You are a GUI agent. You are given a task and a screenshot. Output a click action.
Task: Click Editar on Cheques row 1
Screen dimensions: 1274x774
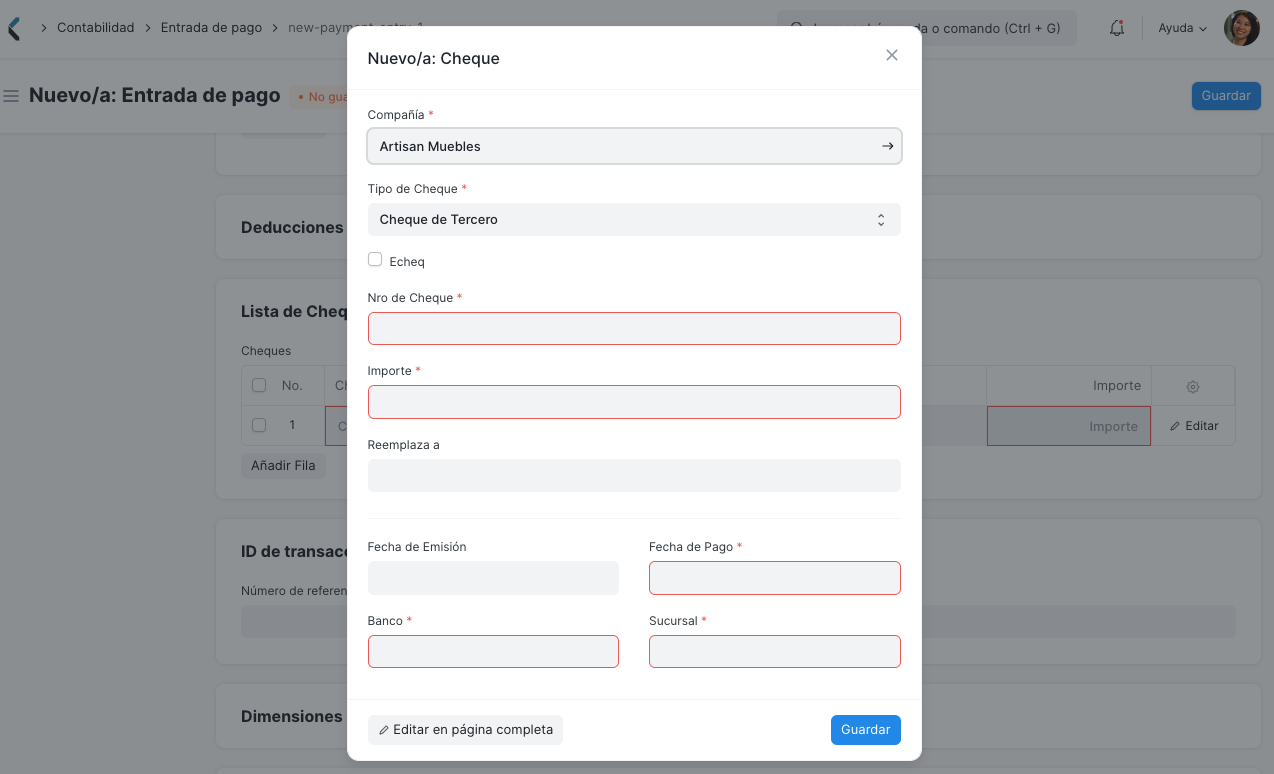[1194, 426]
